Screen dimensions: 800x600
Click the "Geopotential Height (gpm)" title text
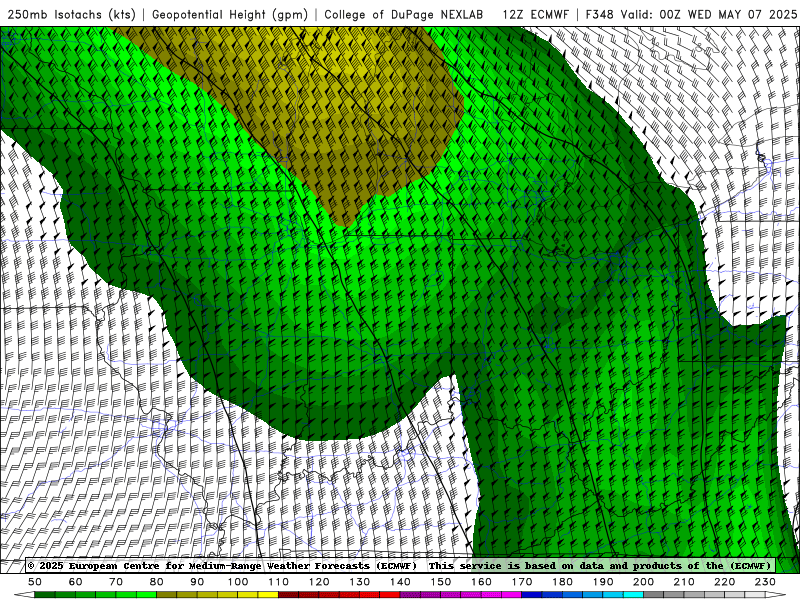click(x=230, y=15)
